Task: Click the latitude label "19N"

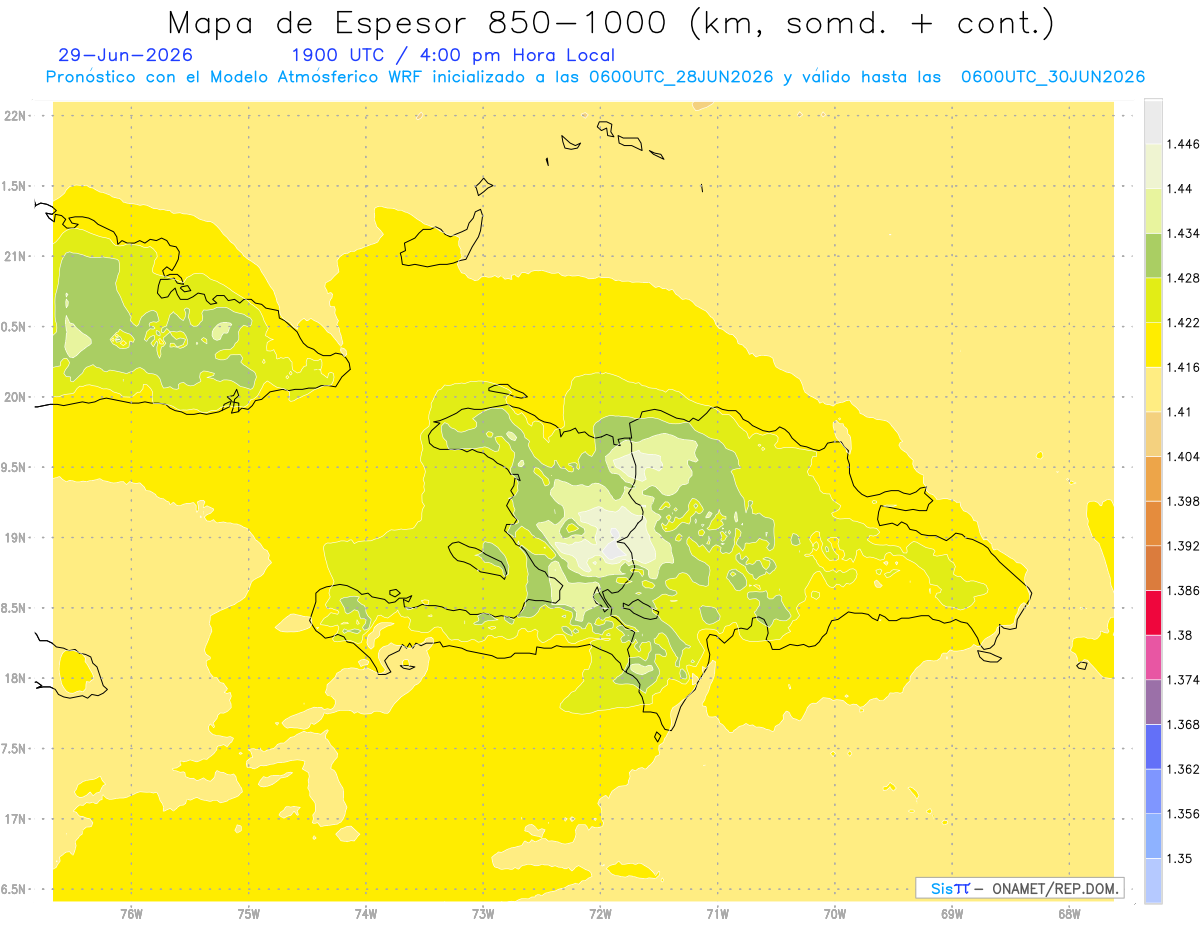Action: (15, 538)
